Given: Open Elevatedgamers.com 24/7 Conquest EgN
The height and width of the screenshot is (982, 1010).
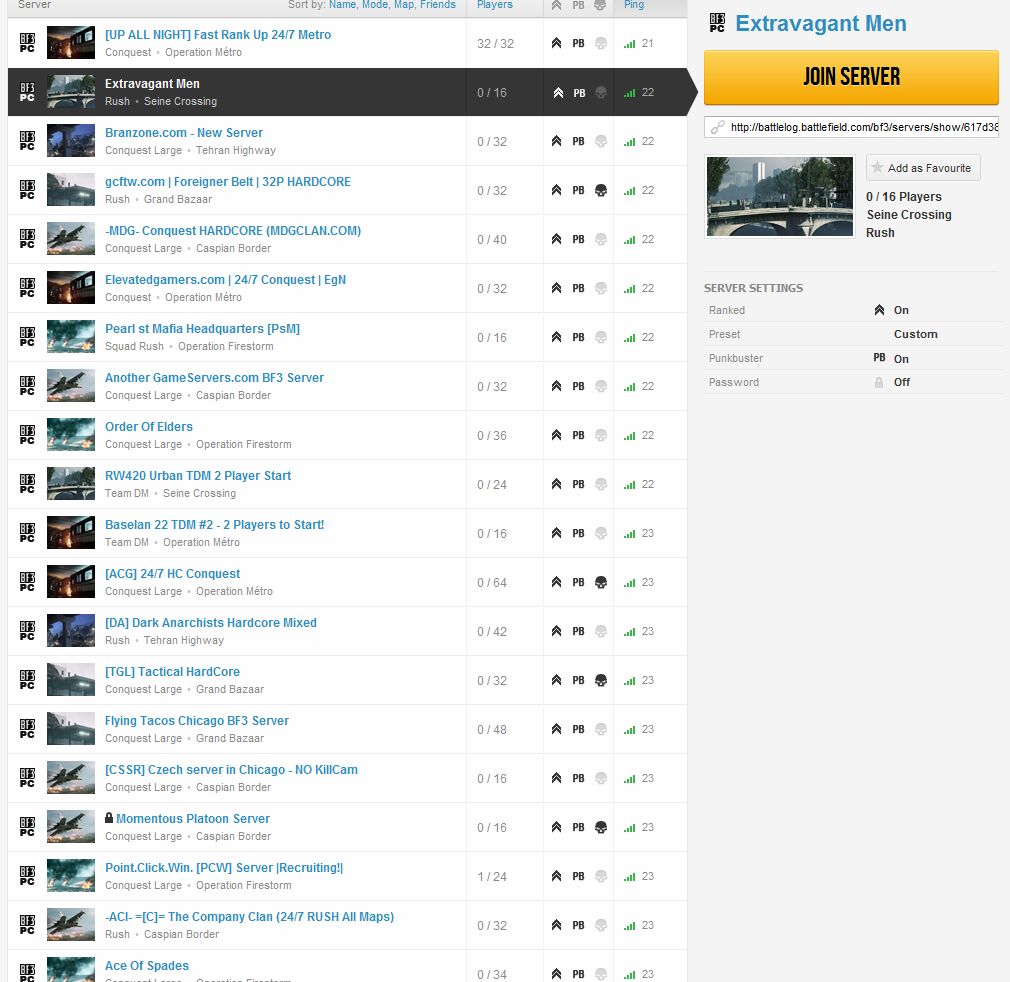Looking at the screenshot, I should [x=225, y=279].
